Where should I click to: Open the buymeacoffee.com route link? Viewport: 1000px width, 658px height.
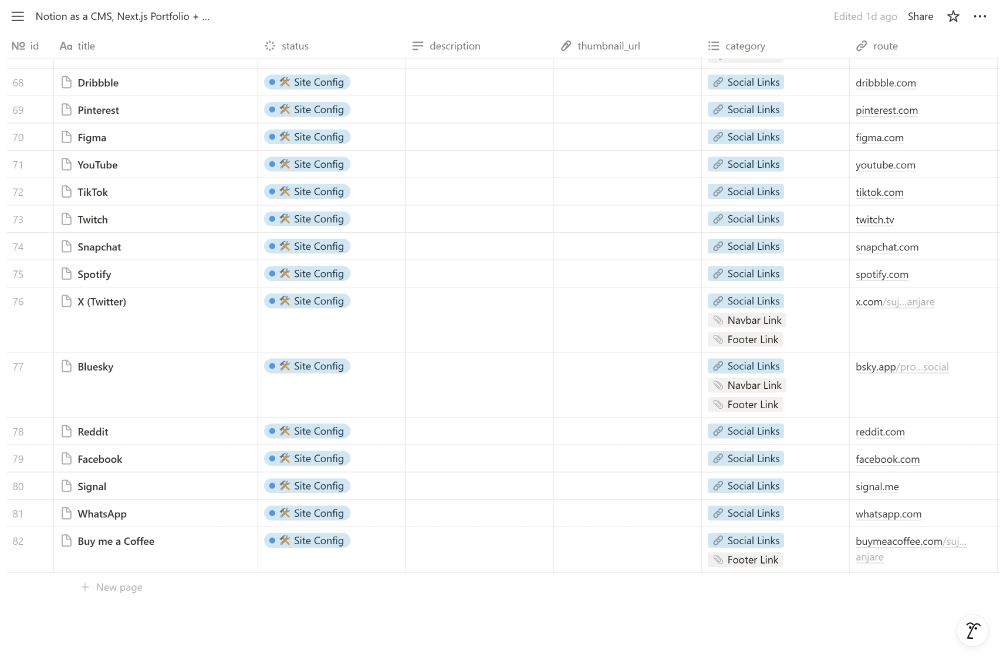pos(911,549)
